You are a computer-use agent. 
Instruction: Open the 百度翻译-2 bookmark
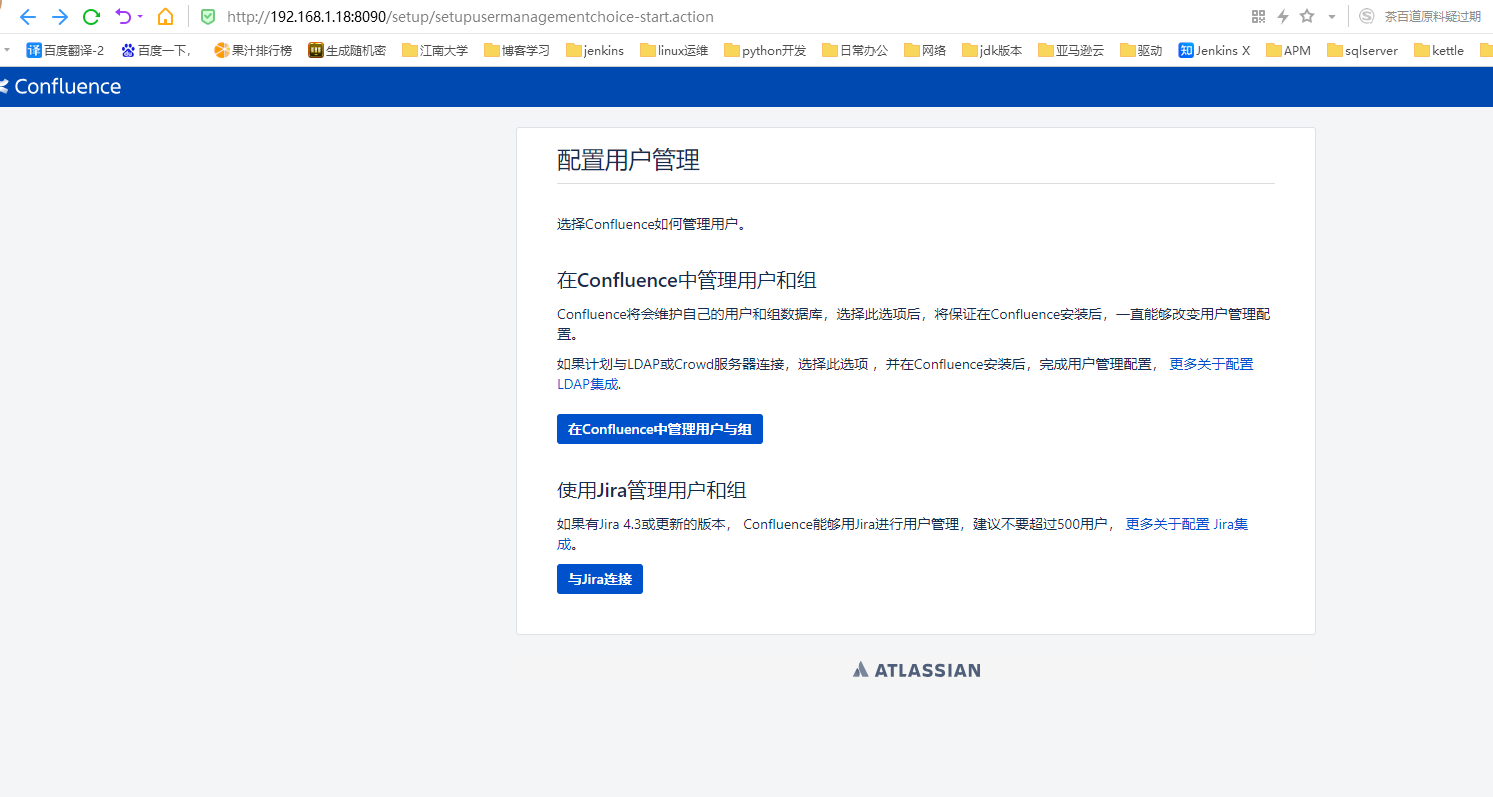(x=65, y=50)
